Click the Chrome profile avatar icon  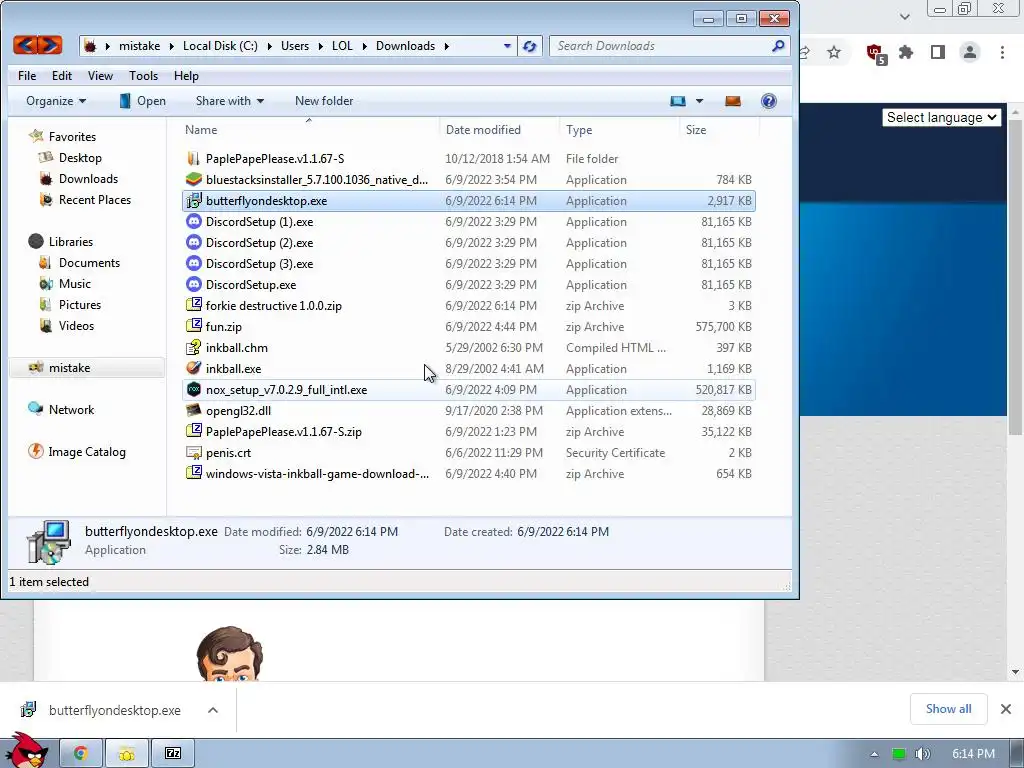click(x=970, y=52)
